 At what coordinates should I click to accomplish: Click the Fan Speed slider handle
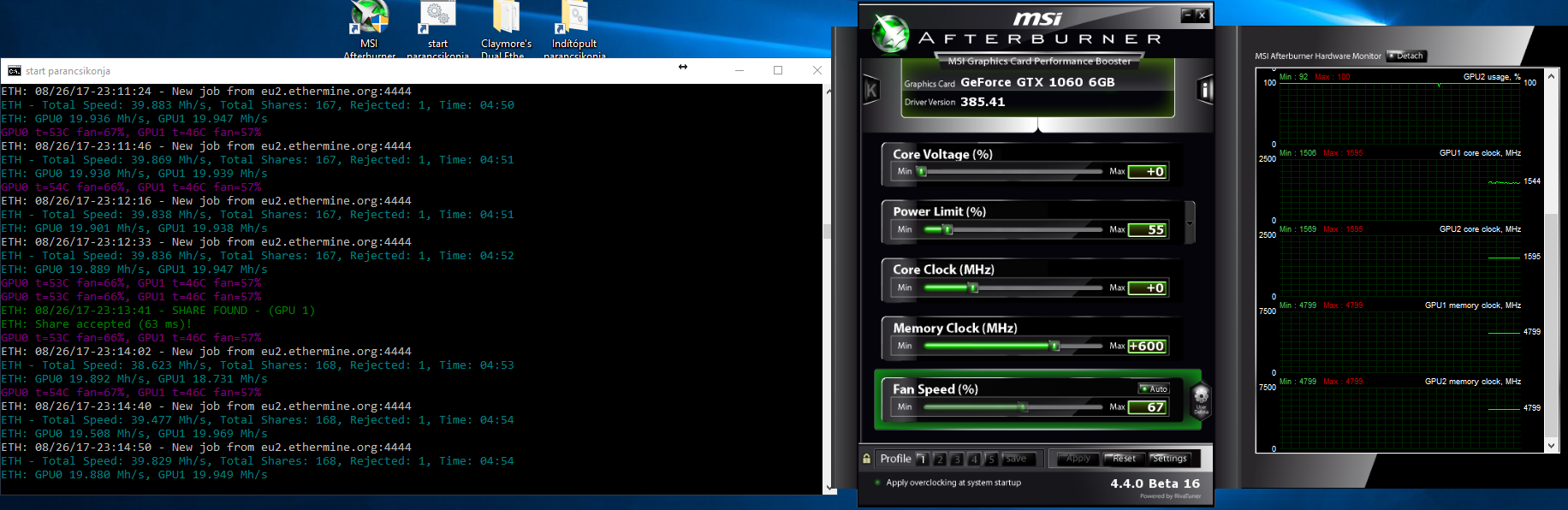click(1023, 406)
